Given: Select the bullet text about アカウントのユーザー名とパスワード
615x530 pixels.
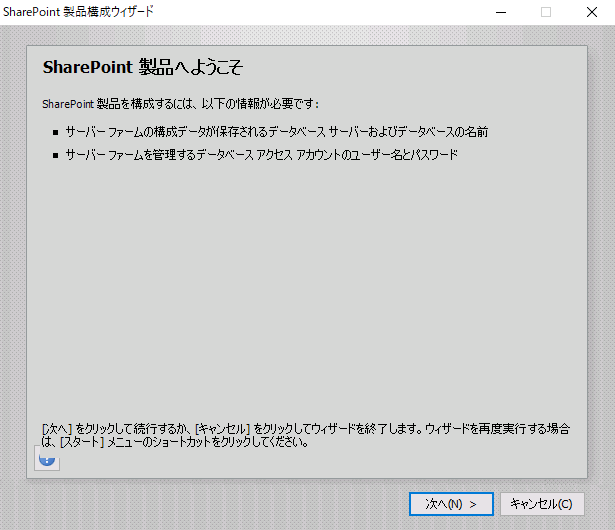Looking at the screenshot, I should click(262, 155).
